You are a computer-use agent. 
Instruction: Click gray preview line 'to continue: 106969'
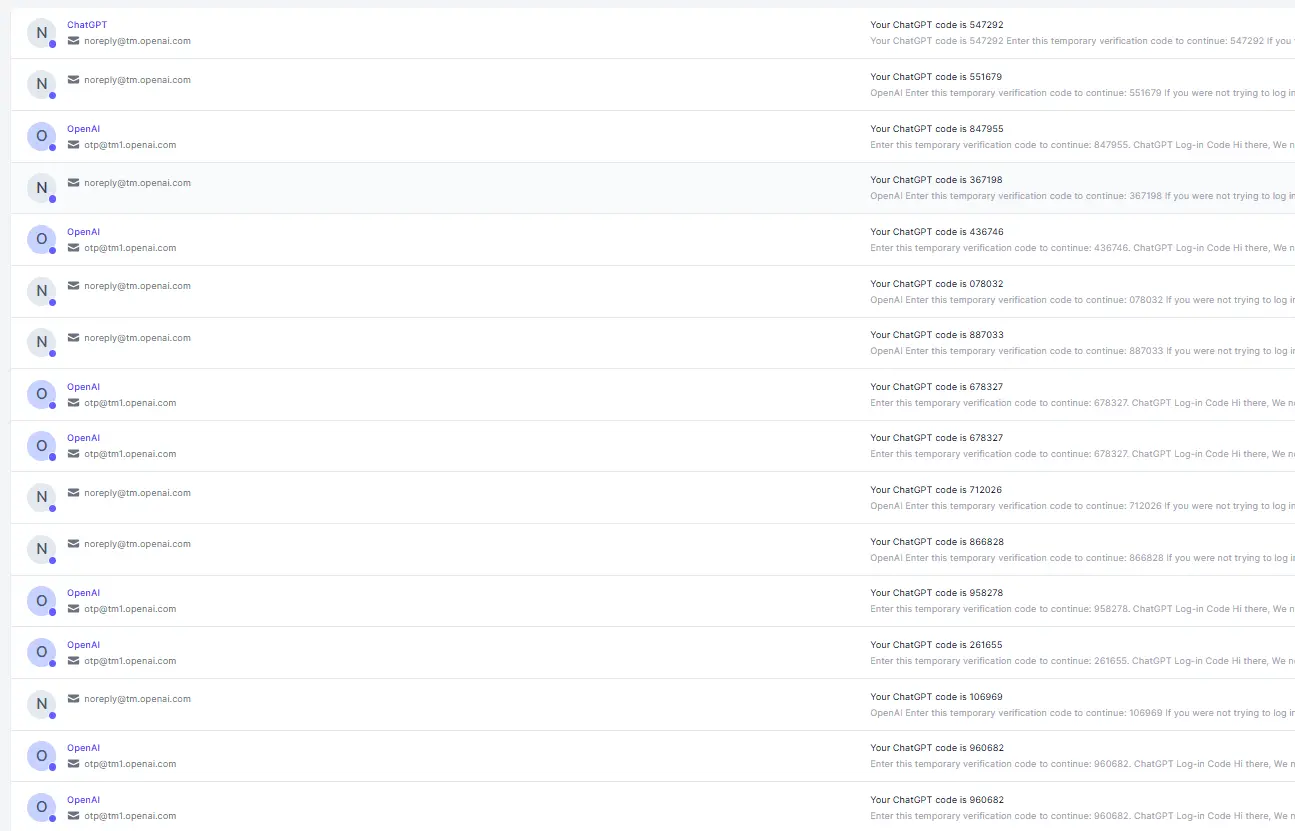[x=1082, y=713]
